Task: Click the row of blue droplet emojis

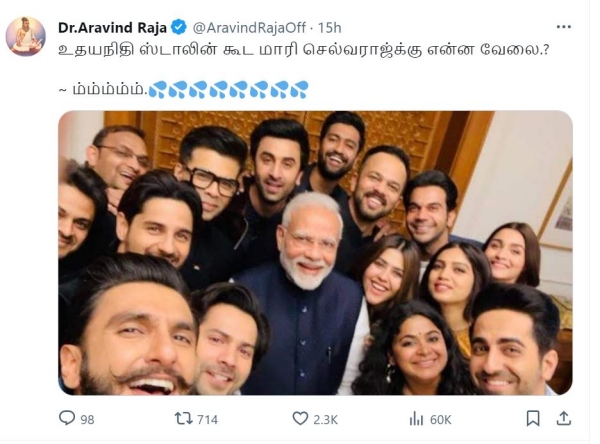Action: coord(228,91)
